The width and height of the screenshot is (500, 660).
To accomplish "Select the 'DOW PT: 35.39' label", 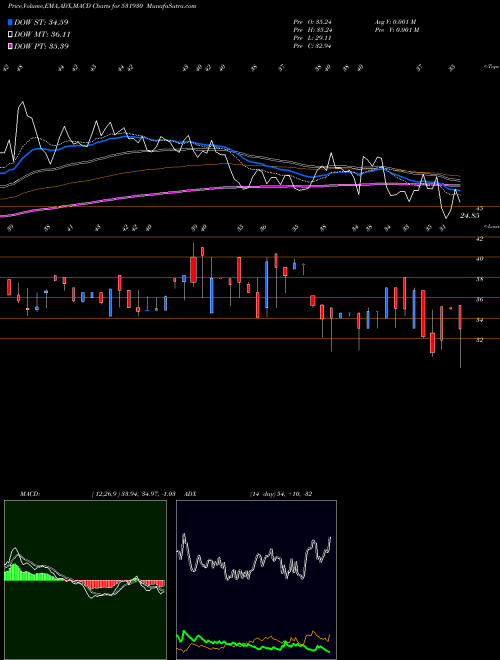I will click(41, 46).
